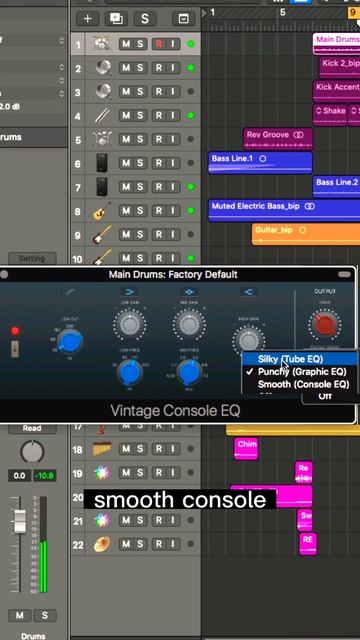Adjust the Low Cut blue knob
The width and height of the screenshot is (360, 640).
pyautogui.click(x=70, y=341)
